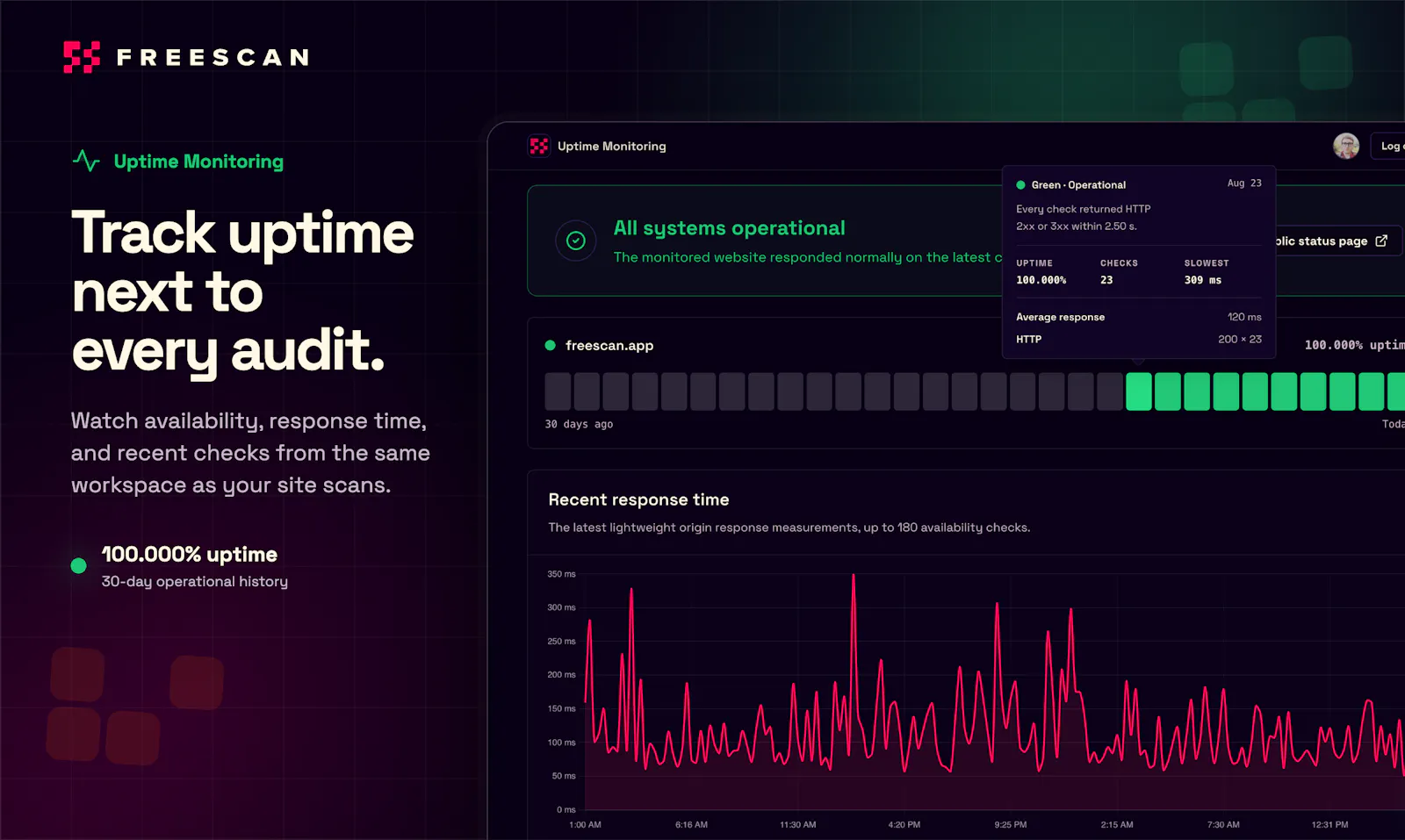Screen dimensions: 1405x840
Task: Select the leftmost gray bar above 30 days ago
Action: 558,391
